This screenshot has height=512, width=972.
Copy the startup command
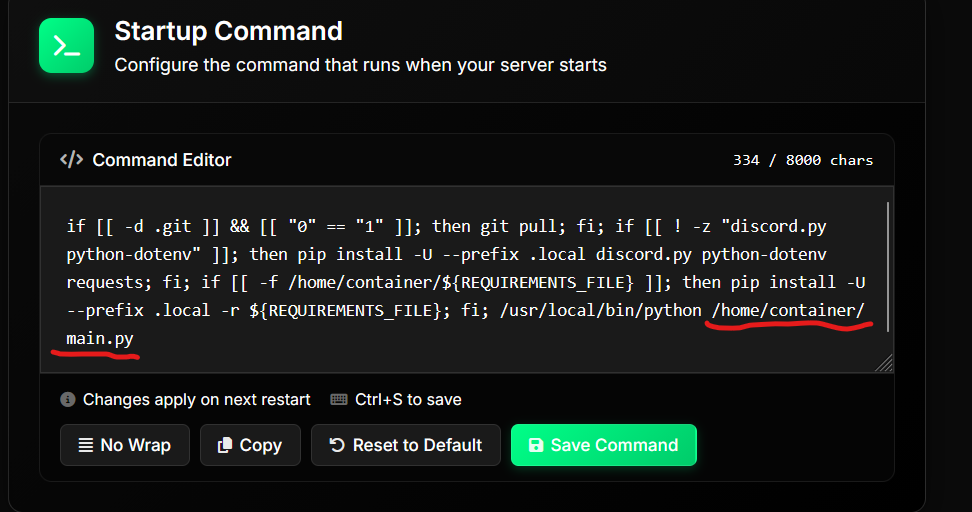pos(250,445)
